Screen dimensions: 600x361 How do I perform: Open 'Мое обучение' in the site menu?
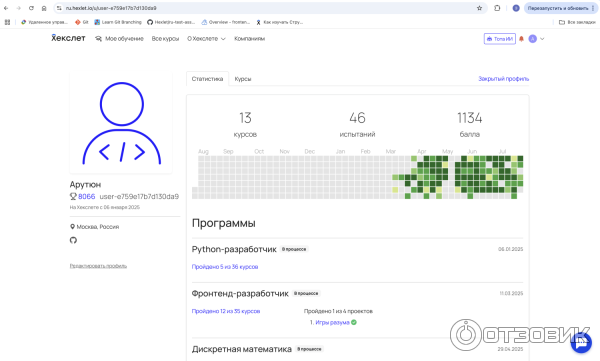point(119,39)
